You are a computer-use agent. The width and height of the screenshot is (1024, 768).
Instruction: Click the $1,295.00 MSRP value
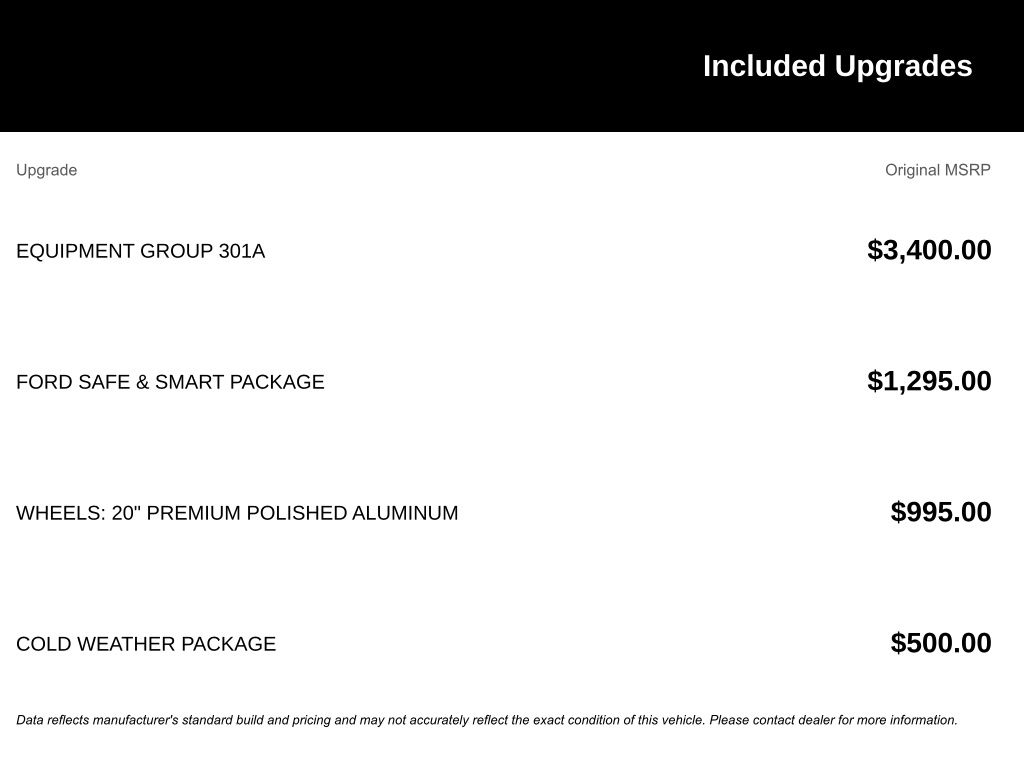click(929, 381)
